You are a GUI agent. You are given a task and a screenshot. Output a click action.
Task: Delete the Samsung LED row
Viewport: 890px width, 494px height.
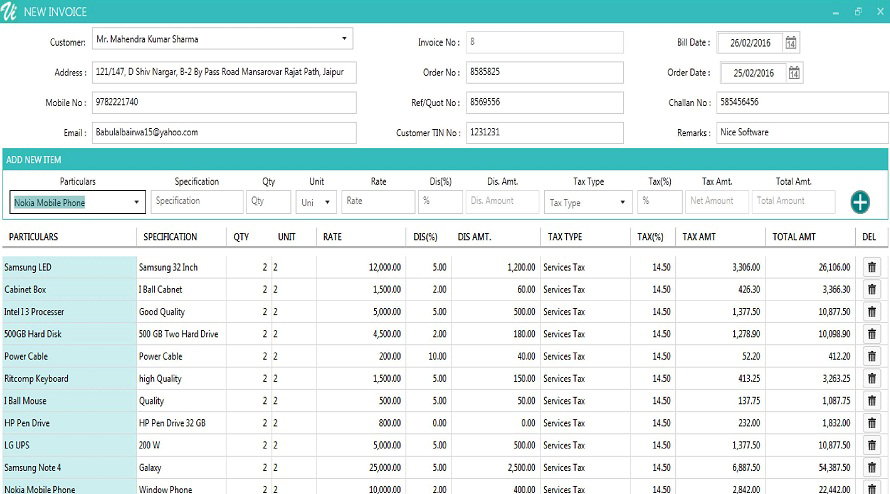[871, 267]
